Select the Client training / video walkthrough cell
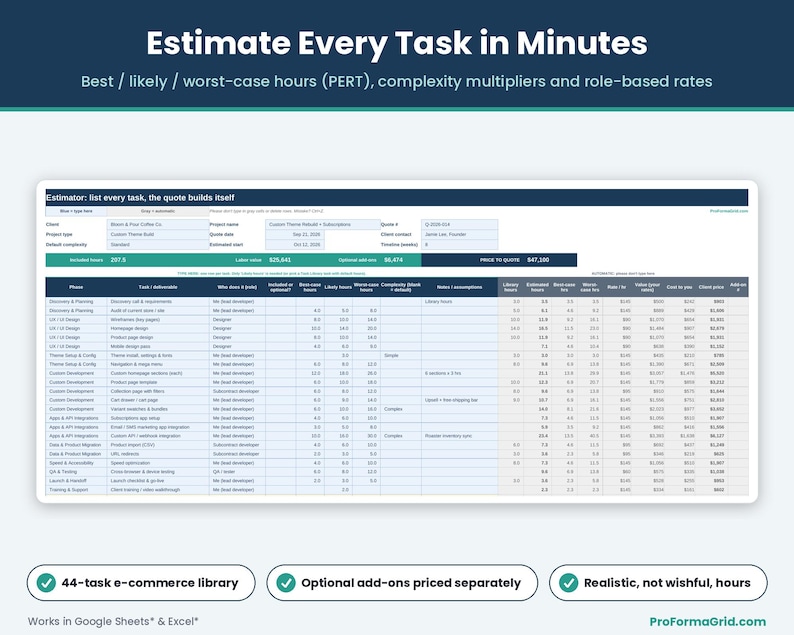 pos(158,490)
